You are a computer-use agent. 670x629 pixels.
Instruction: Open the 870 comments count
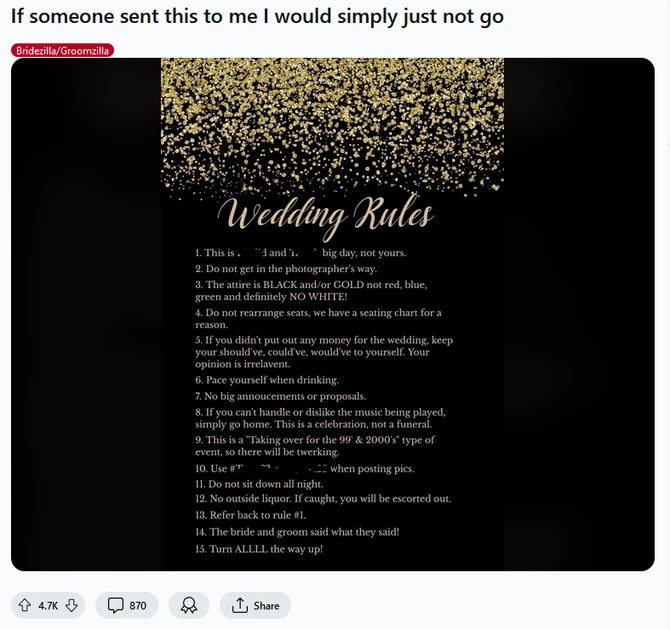(138, 605)
